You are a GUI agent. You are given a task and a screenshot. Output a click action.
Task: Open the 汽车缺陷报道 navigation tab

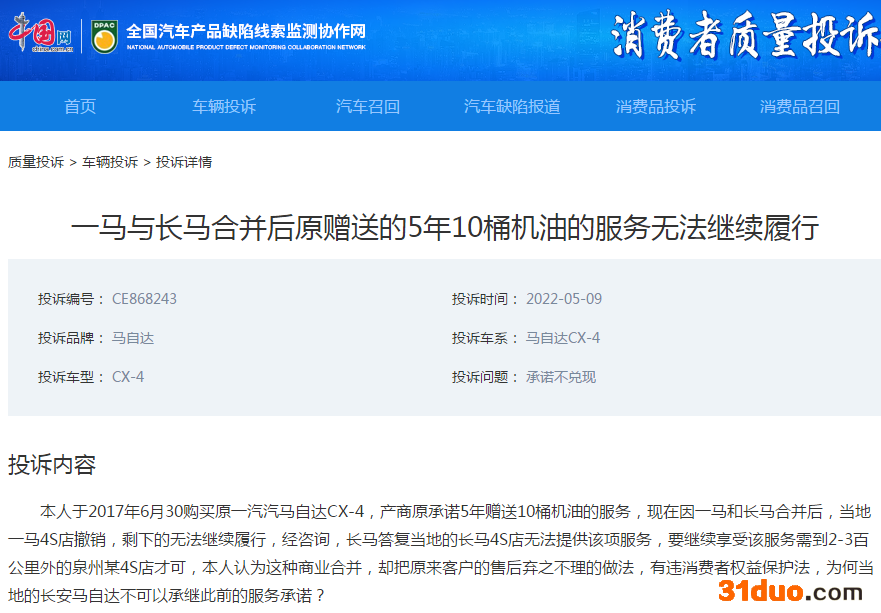pos(512,107)
